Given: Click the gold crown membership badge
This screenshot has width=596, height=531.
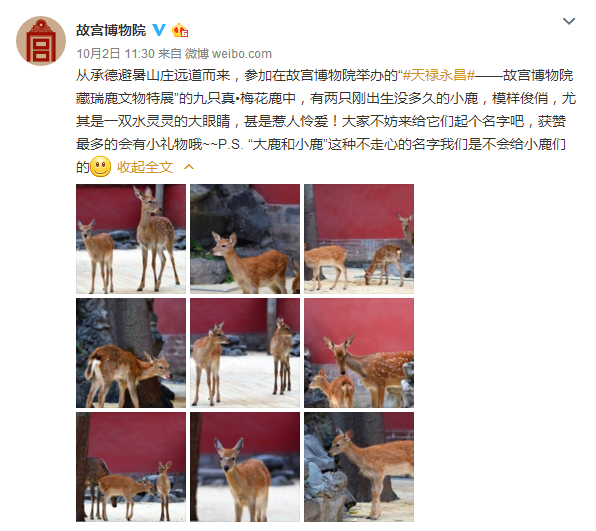Looking at the screenshot, I should pos(180,30).
